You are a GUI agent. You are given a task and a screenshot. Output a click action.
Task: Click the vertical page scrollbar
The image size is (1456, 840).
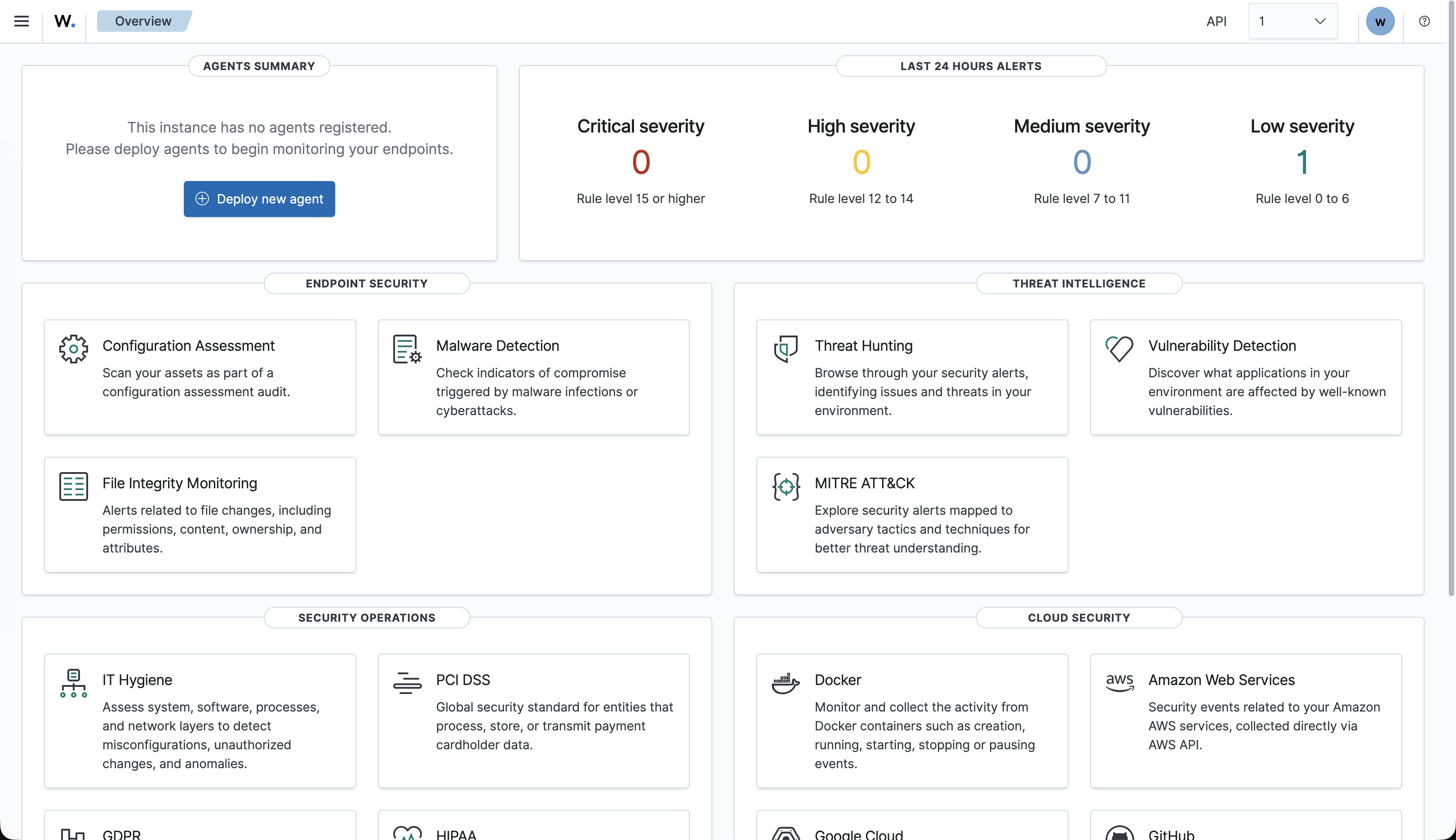coord(1451,300)
